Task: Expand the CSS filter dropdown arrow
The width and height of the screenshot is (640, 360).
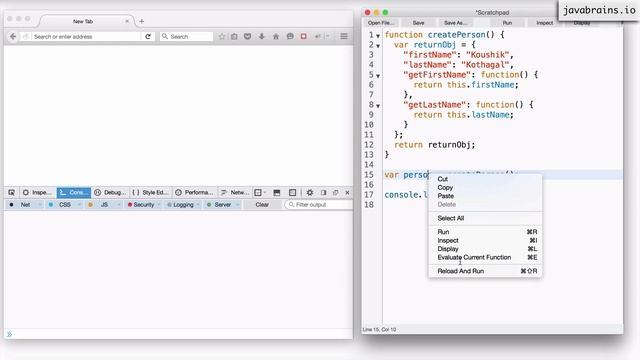Action: point(79,204)
